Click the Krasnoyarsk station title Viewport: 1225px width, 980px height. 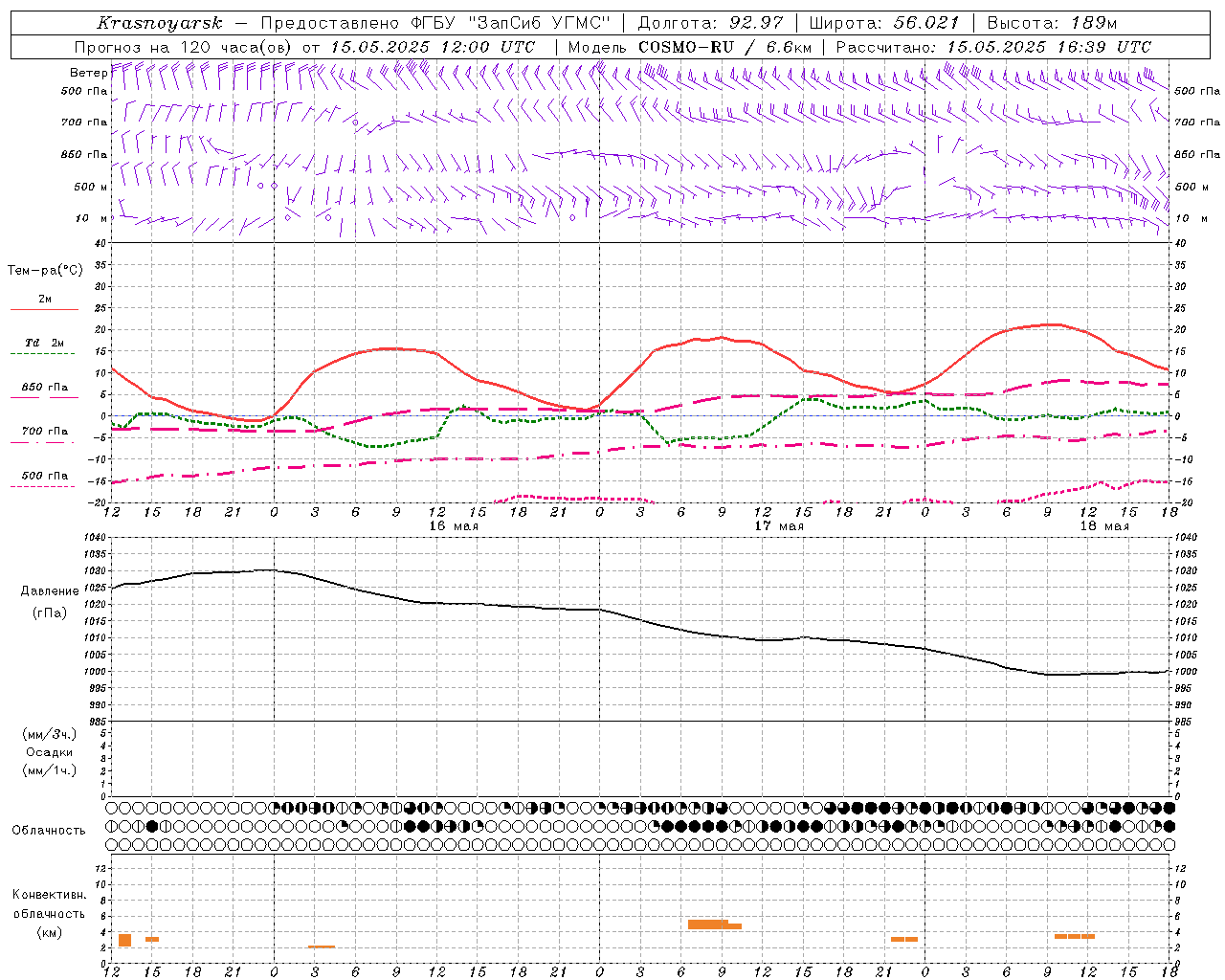coord(159,23)
